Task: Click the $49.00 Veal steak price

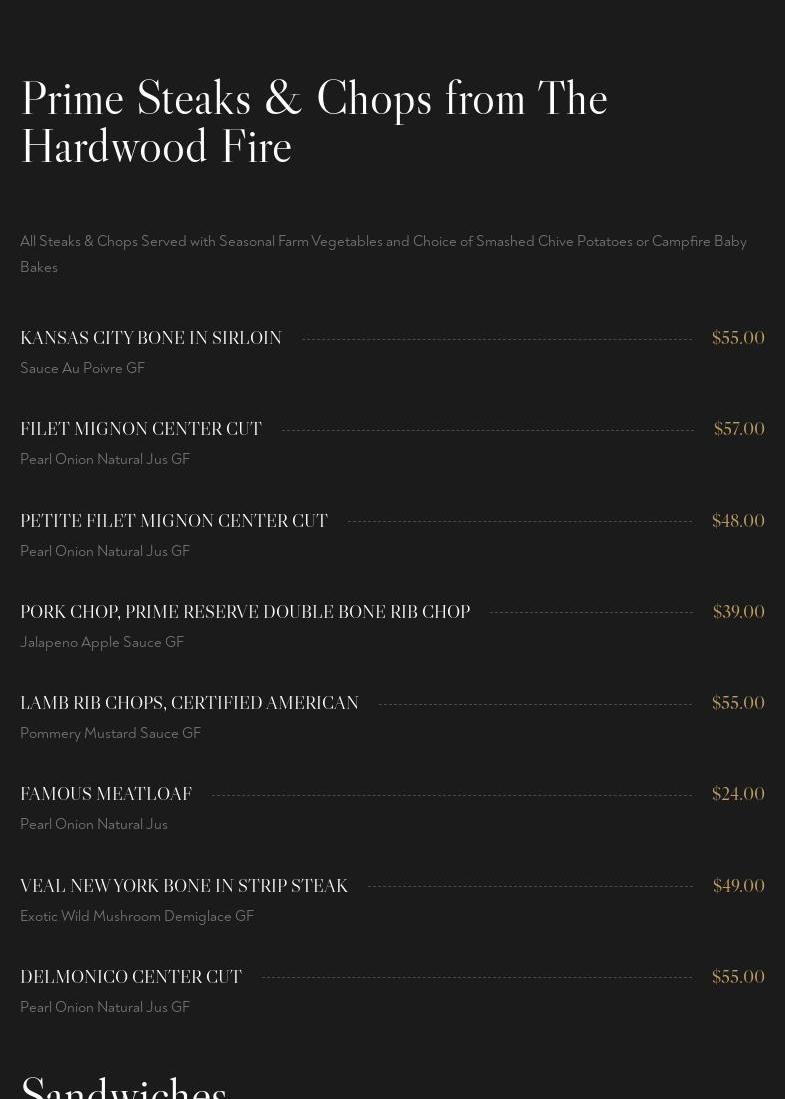Action: click(x=739, y=887)
